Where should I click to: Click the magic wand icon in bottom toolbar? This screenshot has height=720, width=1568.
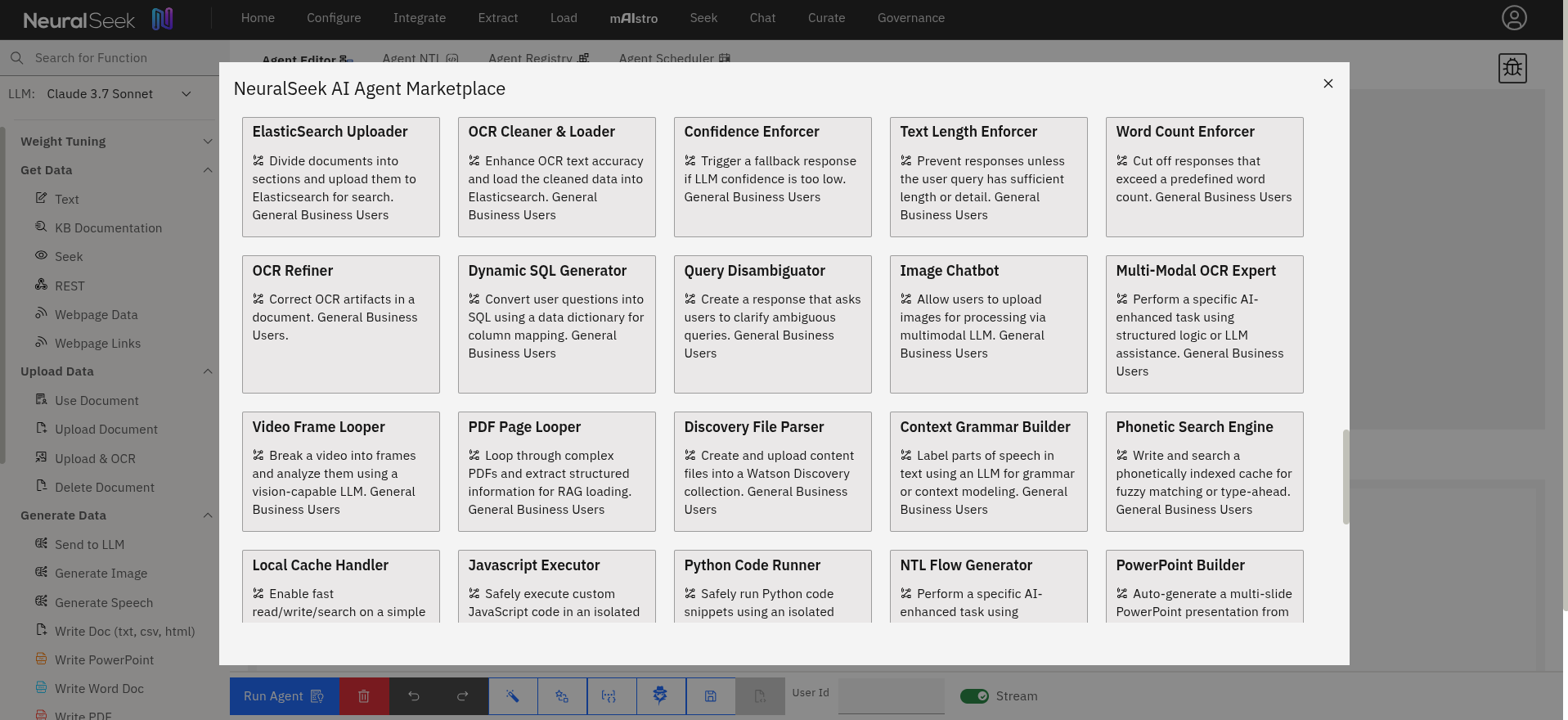point(513,696)
